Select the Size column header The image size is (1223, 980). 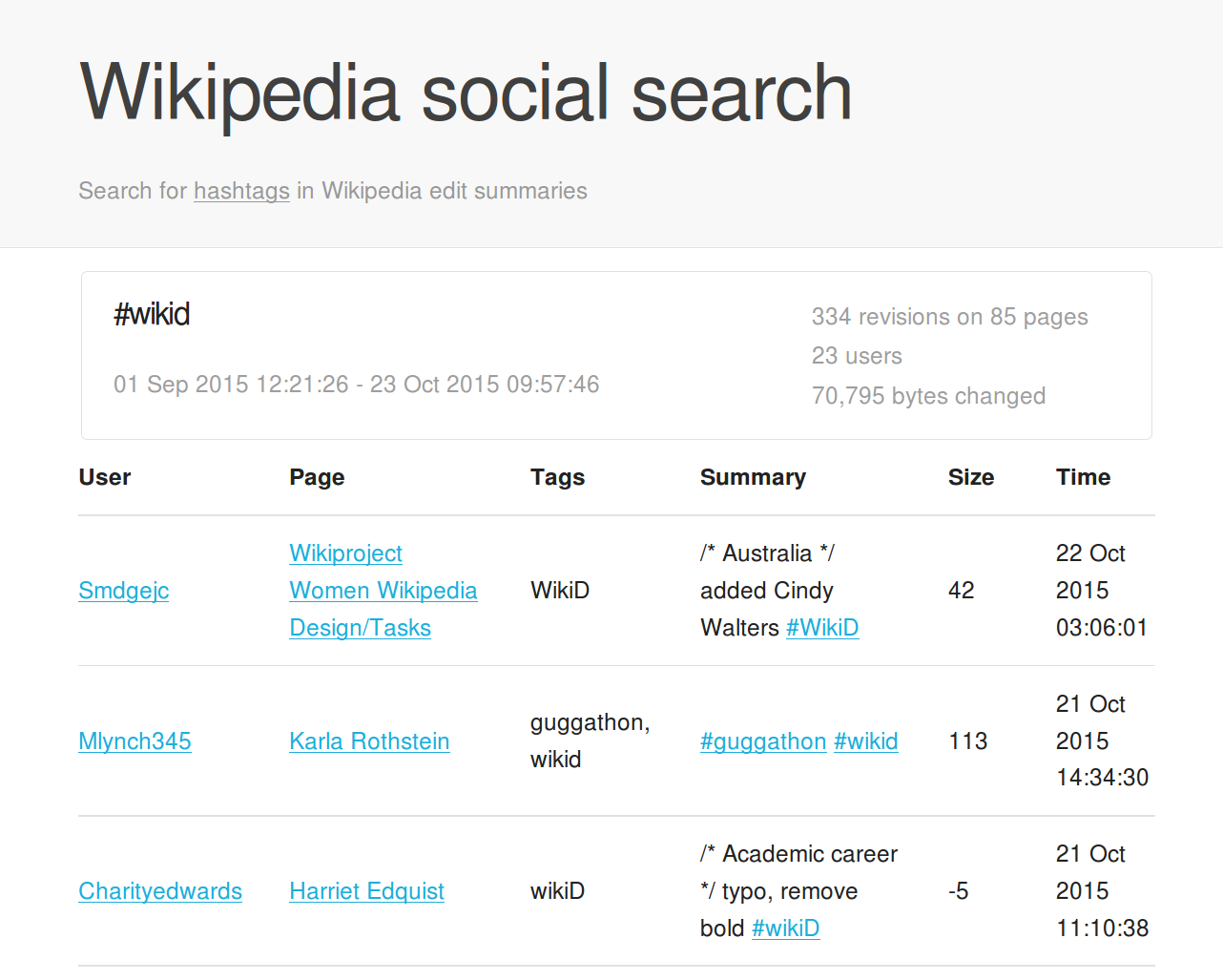[971, 477]
